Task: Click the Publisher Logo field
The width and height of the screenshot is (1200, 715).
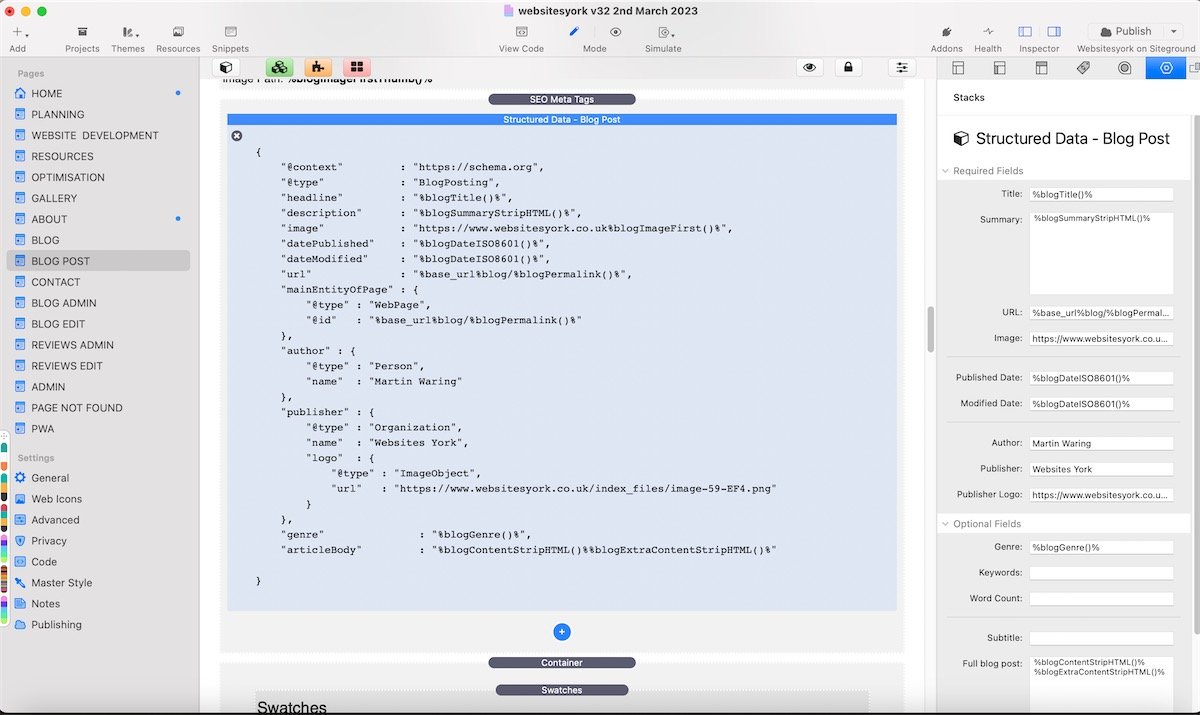Action: tap(1101, 495)
